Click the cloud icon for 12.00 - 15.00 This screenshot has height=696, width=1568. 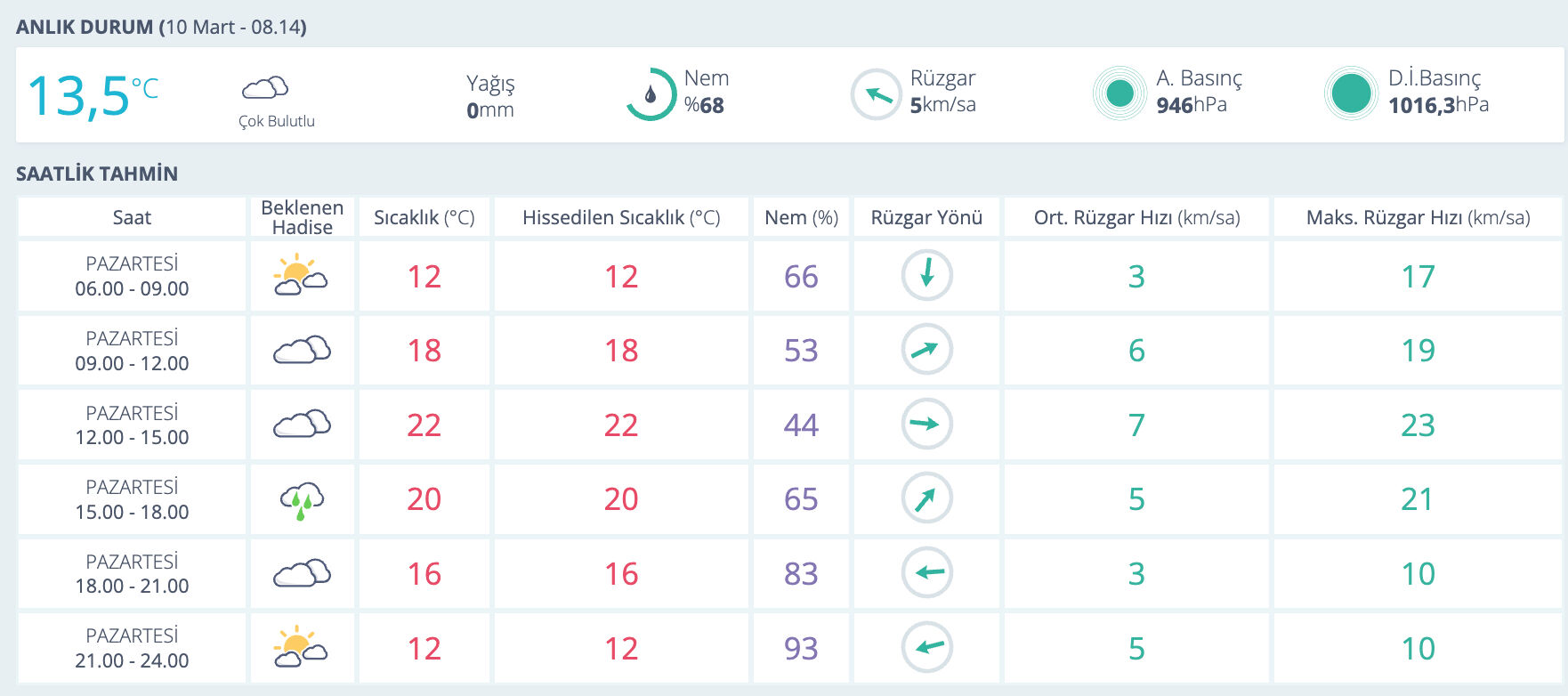[302, 425]
